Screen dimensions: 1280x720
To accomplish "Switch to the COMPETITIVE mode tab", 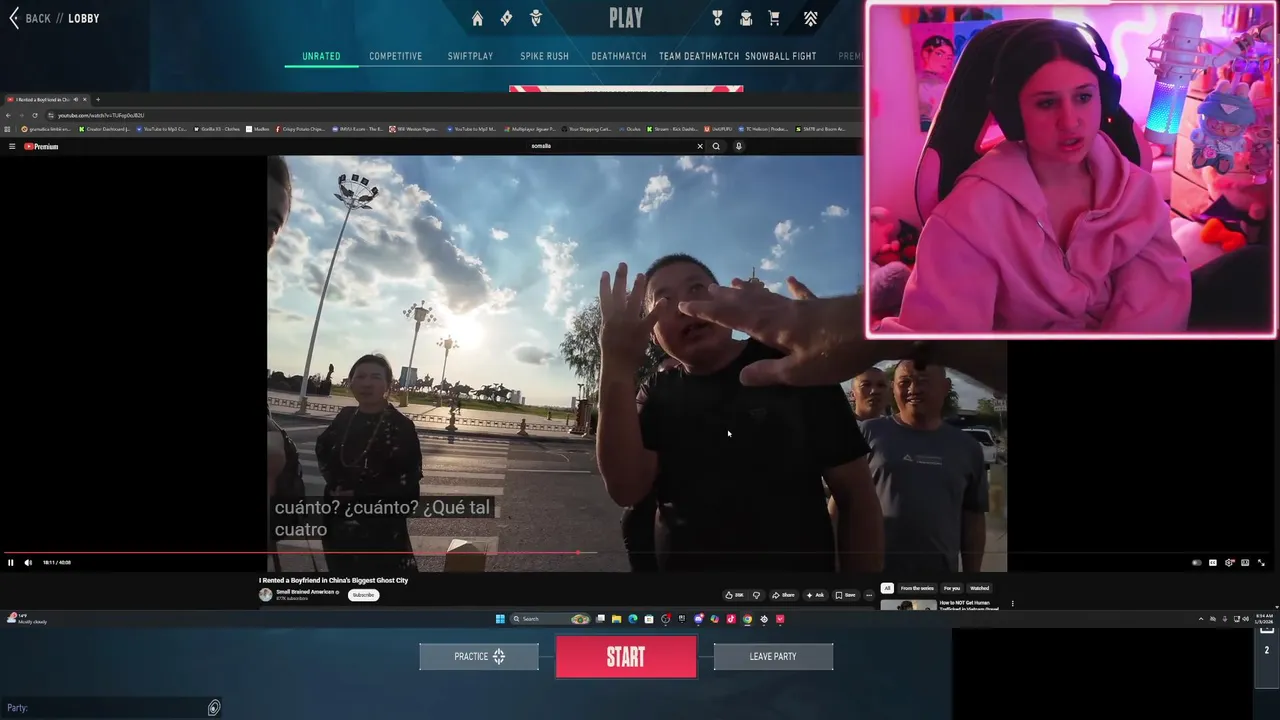I will coord(395,56).
